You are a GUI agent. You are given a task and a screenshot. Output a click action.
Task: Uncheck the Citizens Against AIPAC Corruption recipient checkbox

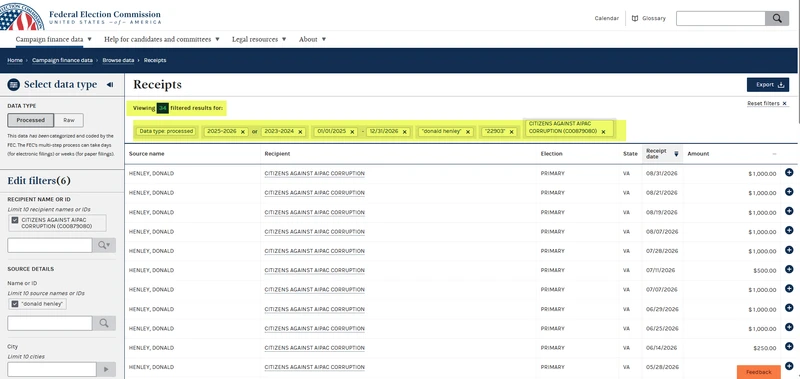[x=15, y=220]
